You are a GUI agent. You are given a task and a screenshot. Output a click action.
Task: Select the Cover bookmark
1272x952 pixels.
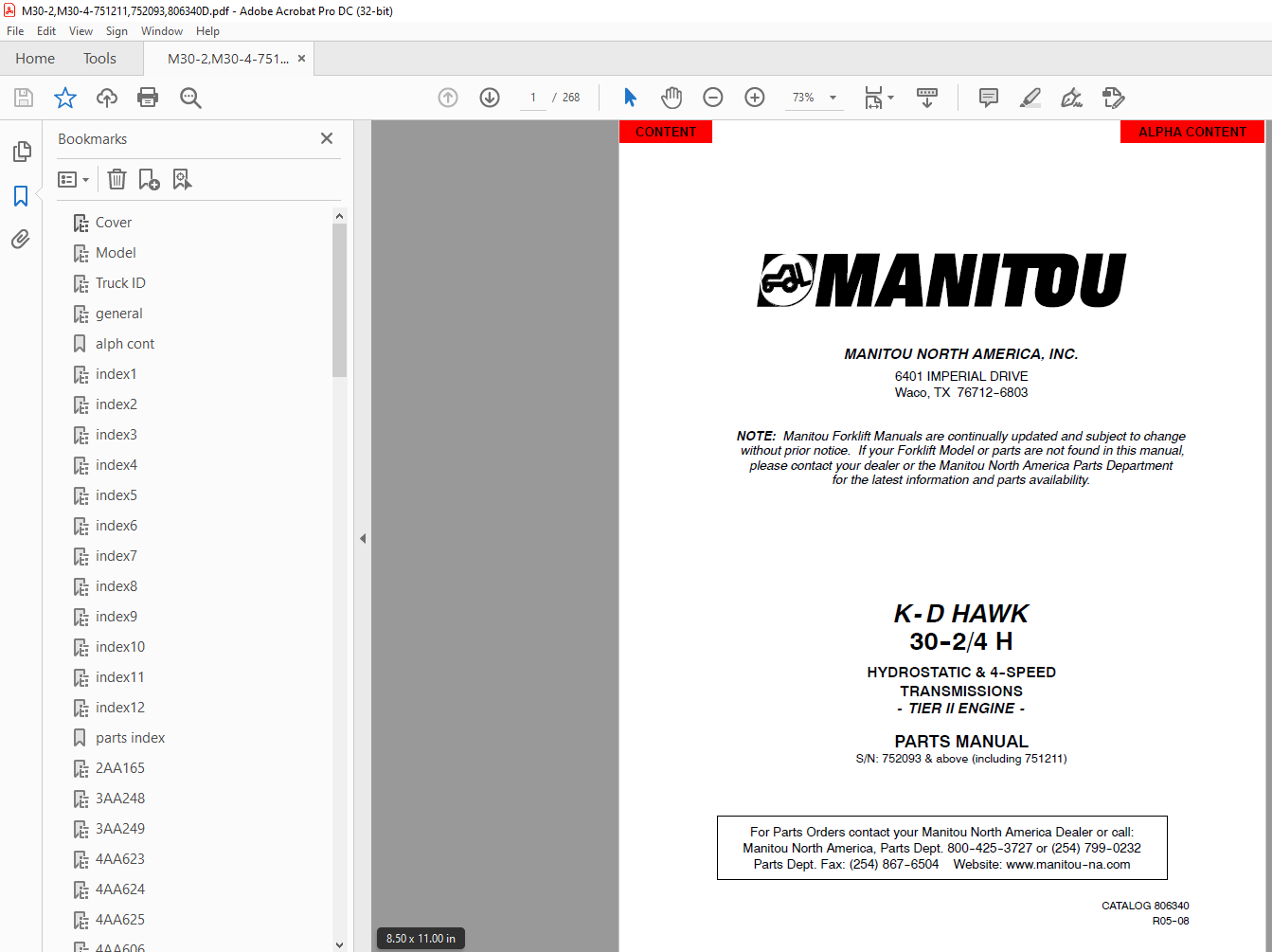point(114,223)
